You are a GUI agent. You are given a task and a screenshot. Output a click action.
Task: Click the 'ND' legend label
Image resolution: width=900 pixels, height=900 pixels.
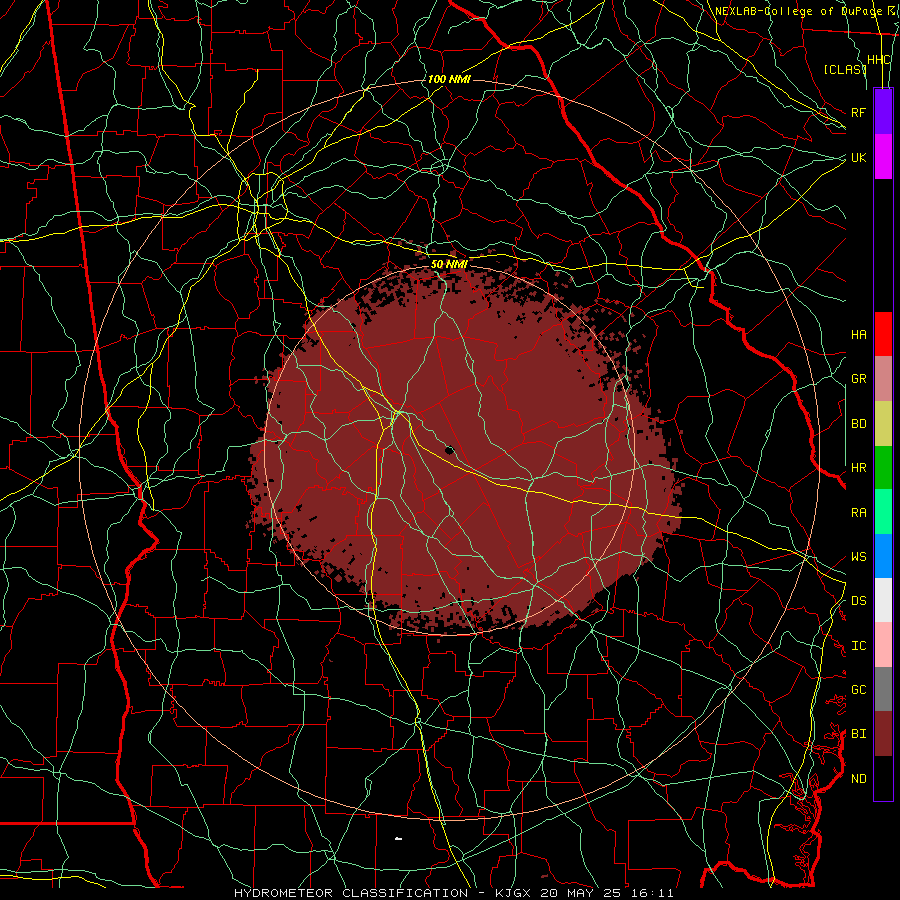pyautogui.click(x=858, y=779)
